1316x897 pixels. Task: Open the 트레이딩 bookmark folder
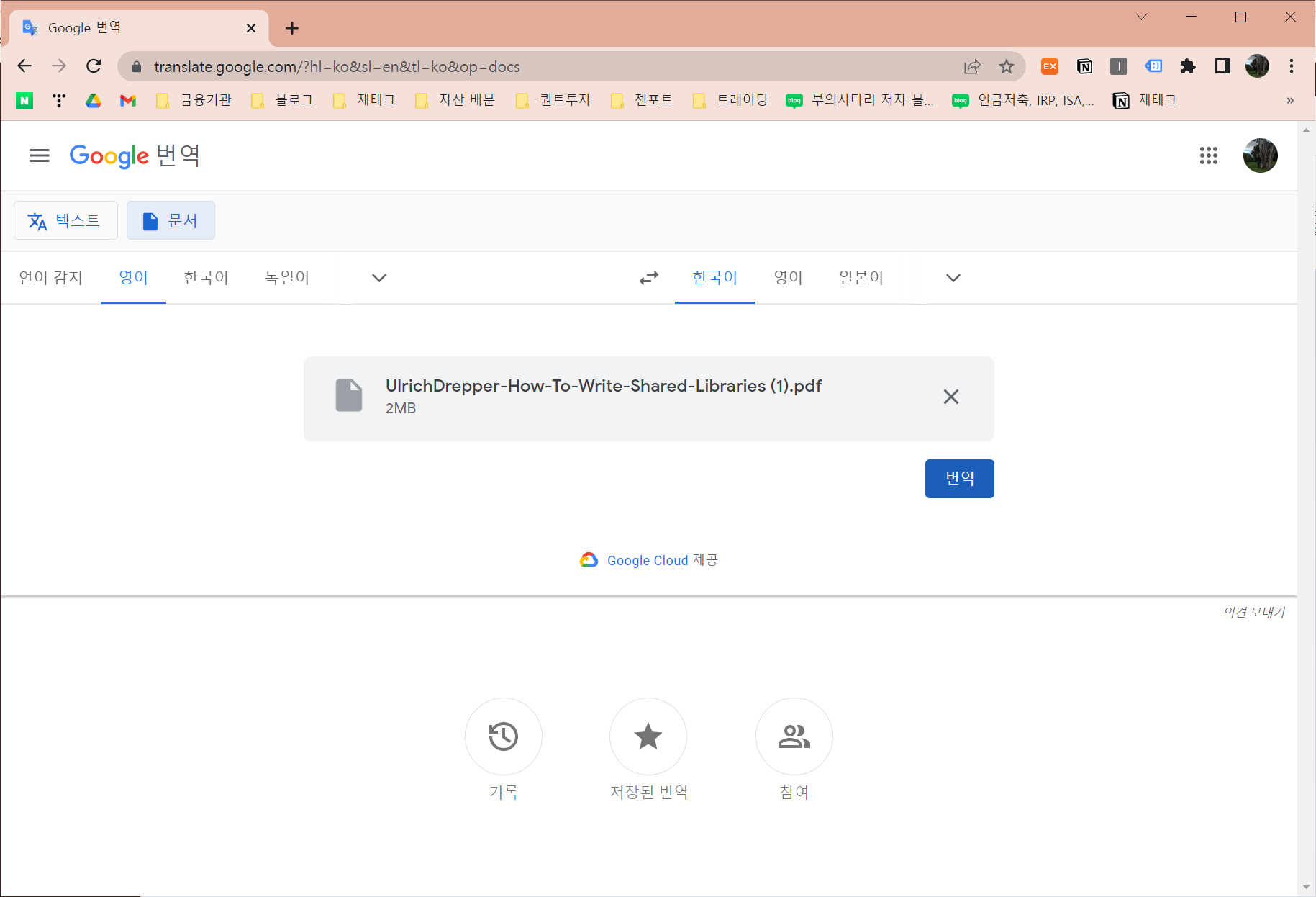coord(731,101)
